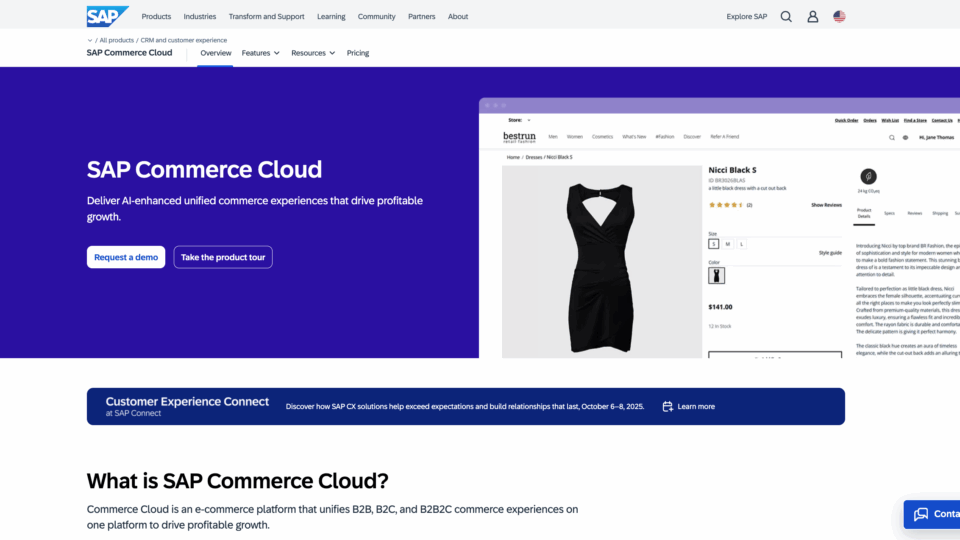Image resolution: width=960 pixels, height=540 pixels.
Task: Expand the breadcrumb chevron before All products
Action: click(90, 40)
